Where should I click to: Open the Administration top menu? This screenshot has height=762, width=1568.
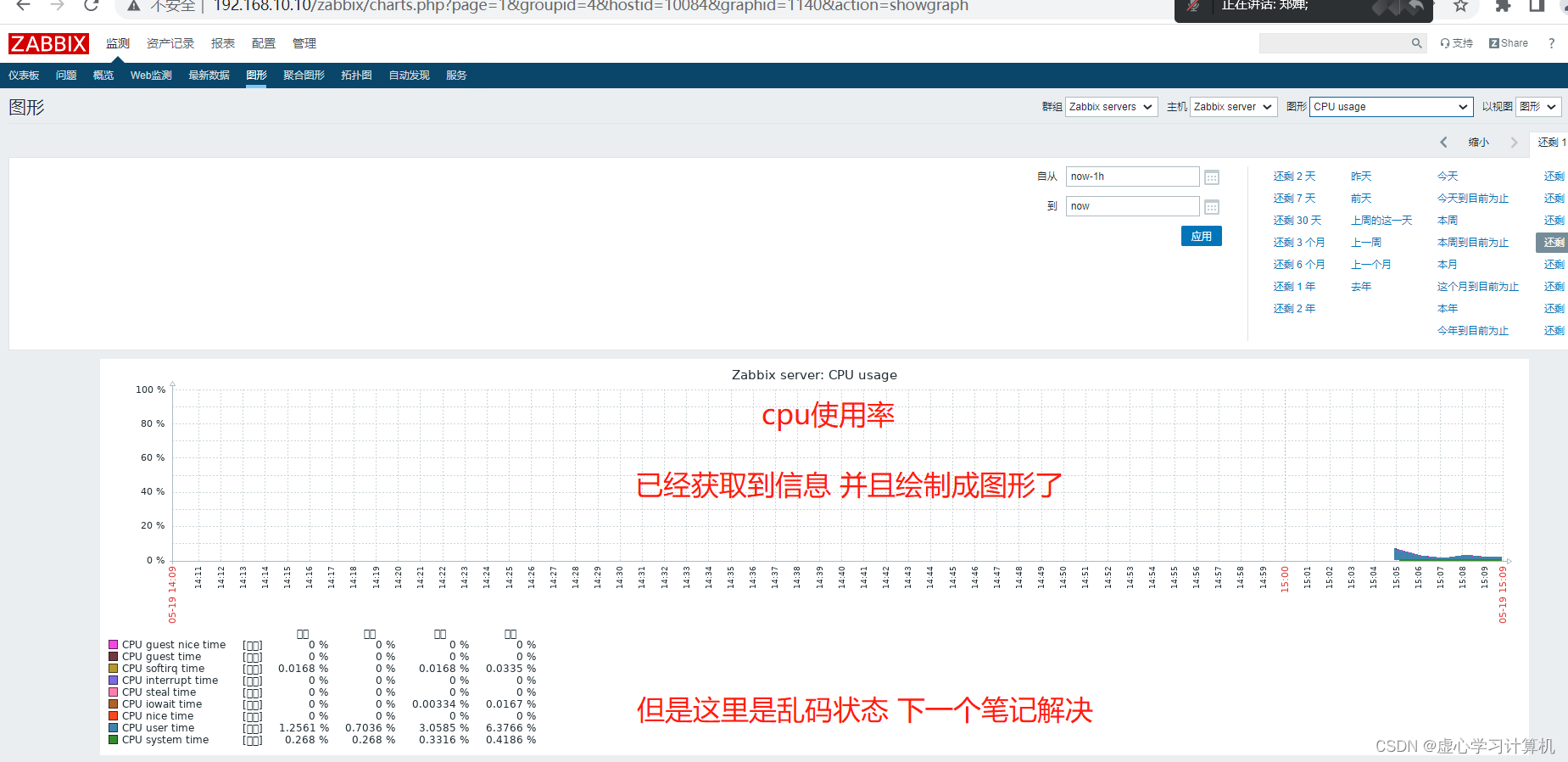304,43
